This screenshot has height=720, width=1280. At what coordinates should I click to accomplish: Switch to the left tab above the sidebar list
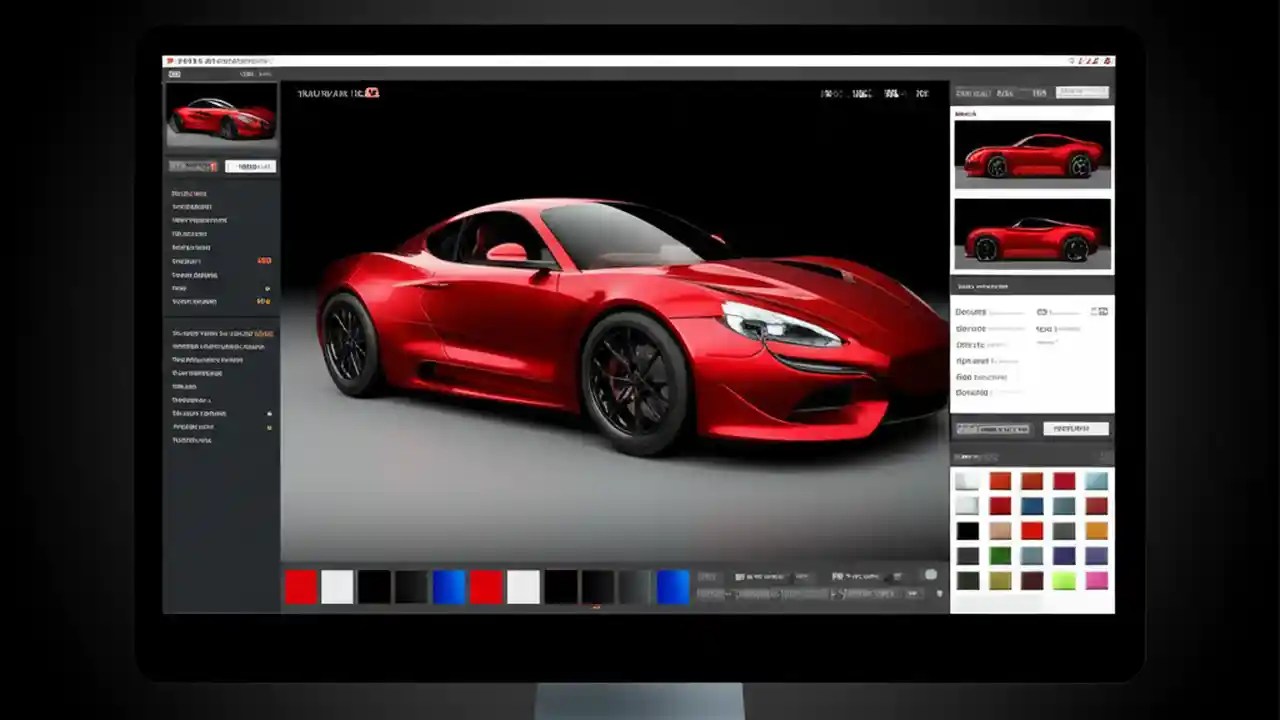coord(193,166)
